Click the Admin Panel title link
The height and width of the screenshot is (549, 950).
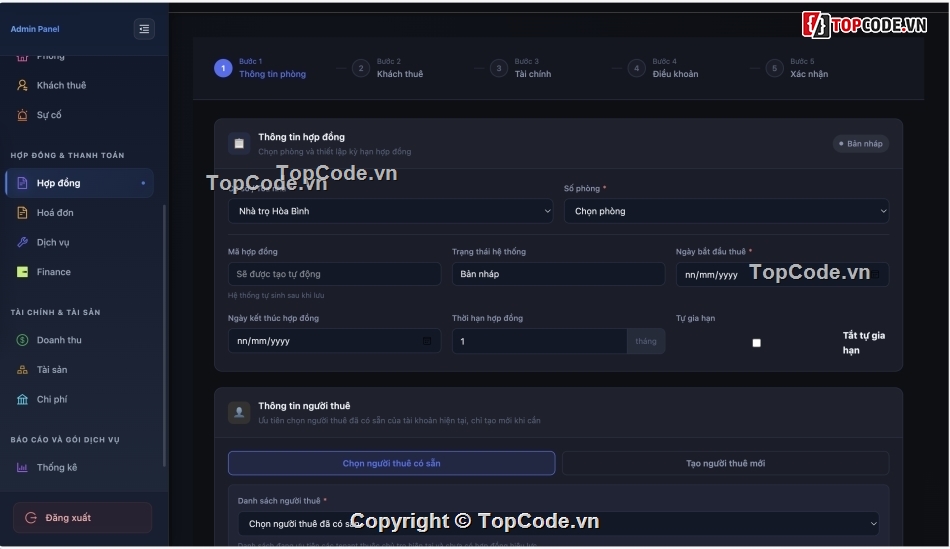(35, 29)
